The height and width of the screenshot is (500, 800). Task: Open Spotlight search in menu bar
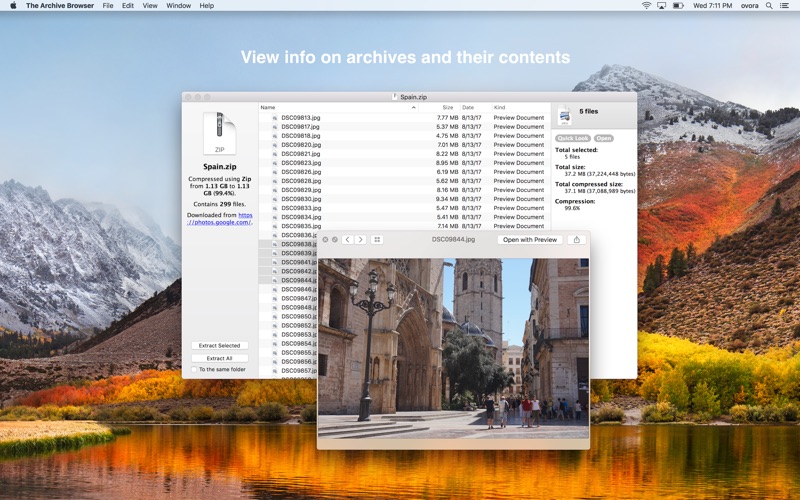(x=769, y=6)
